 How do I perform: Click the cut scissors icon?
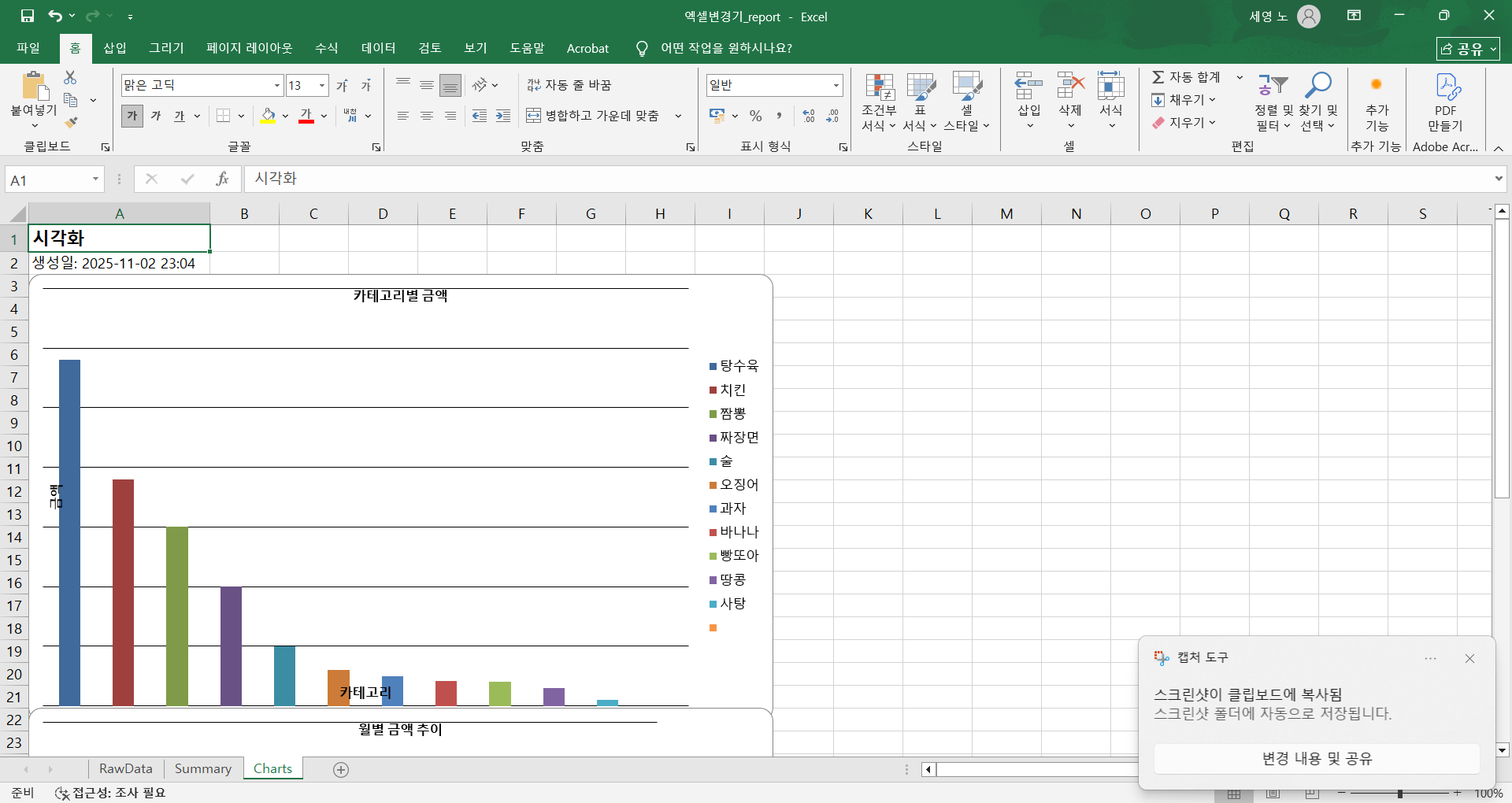click(71, 78)
